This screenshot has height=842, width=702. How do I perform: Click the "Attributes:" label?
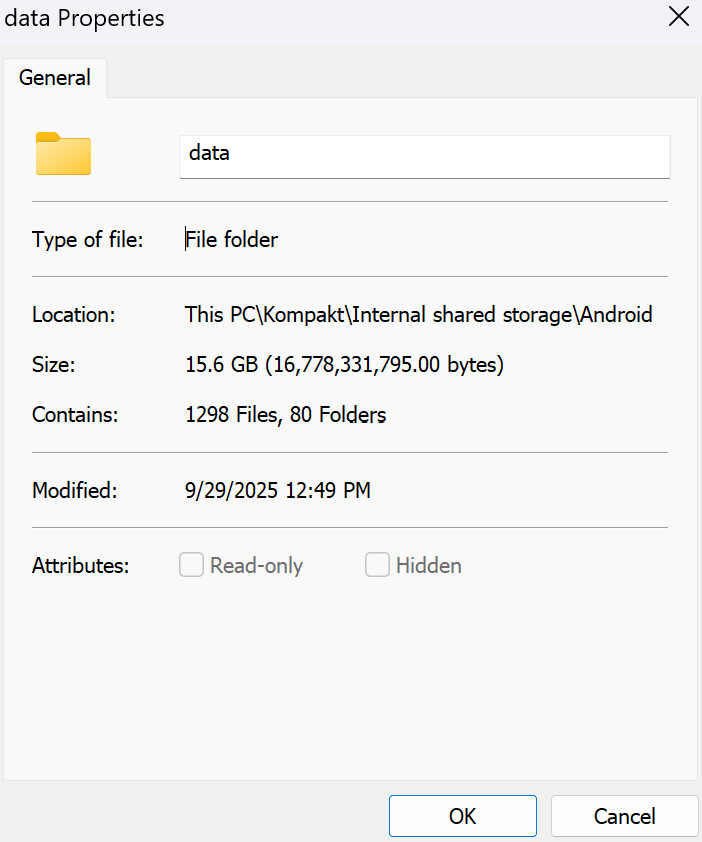[81, 566]
